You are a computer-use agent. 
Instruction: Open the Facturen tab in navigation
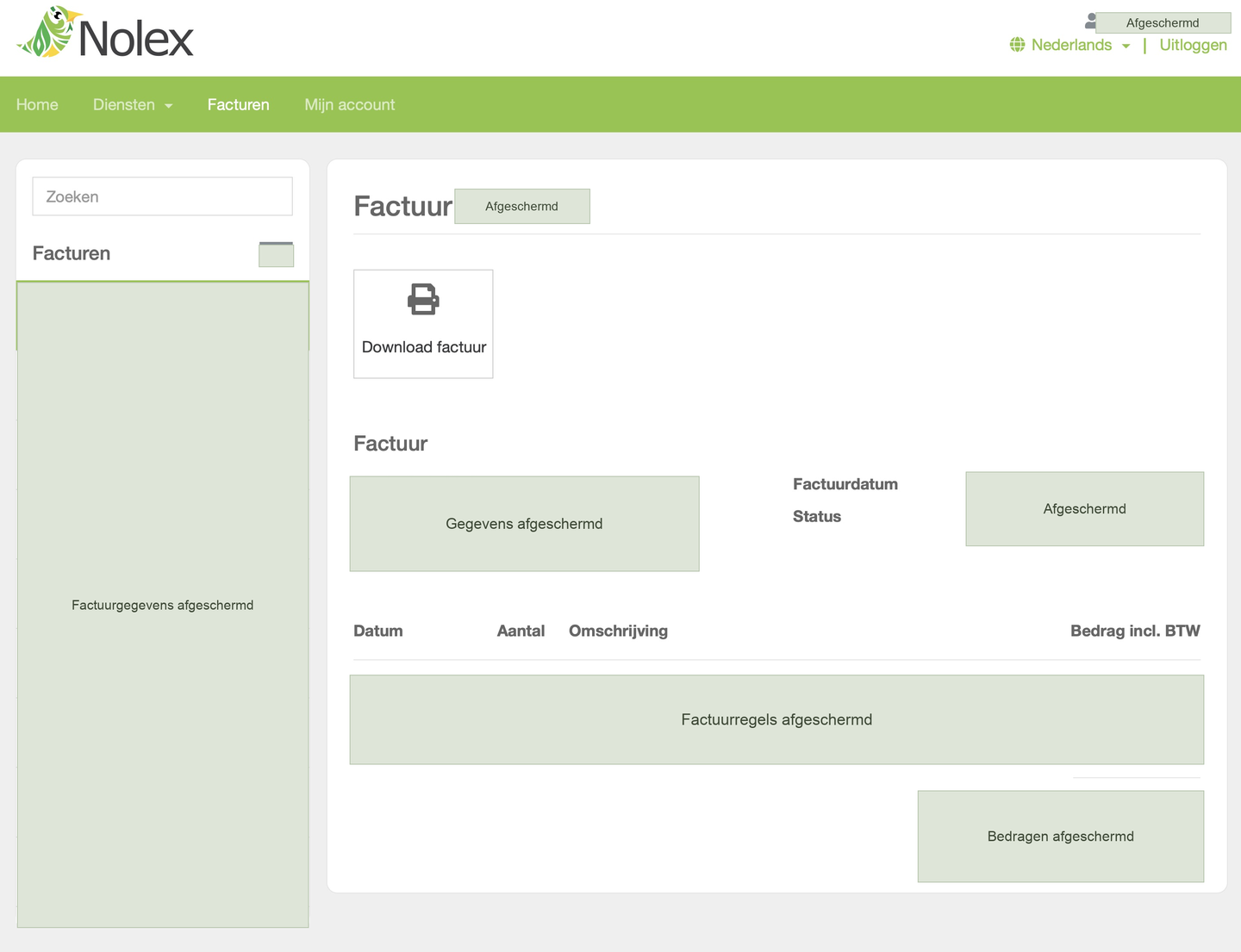click(x=239, y=104)
